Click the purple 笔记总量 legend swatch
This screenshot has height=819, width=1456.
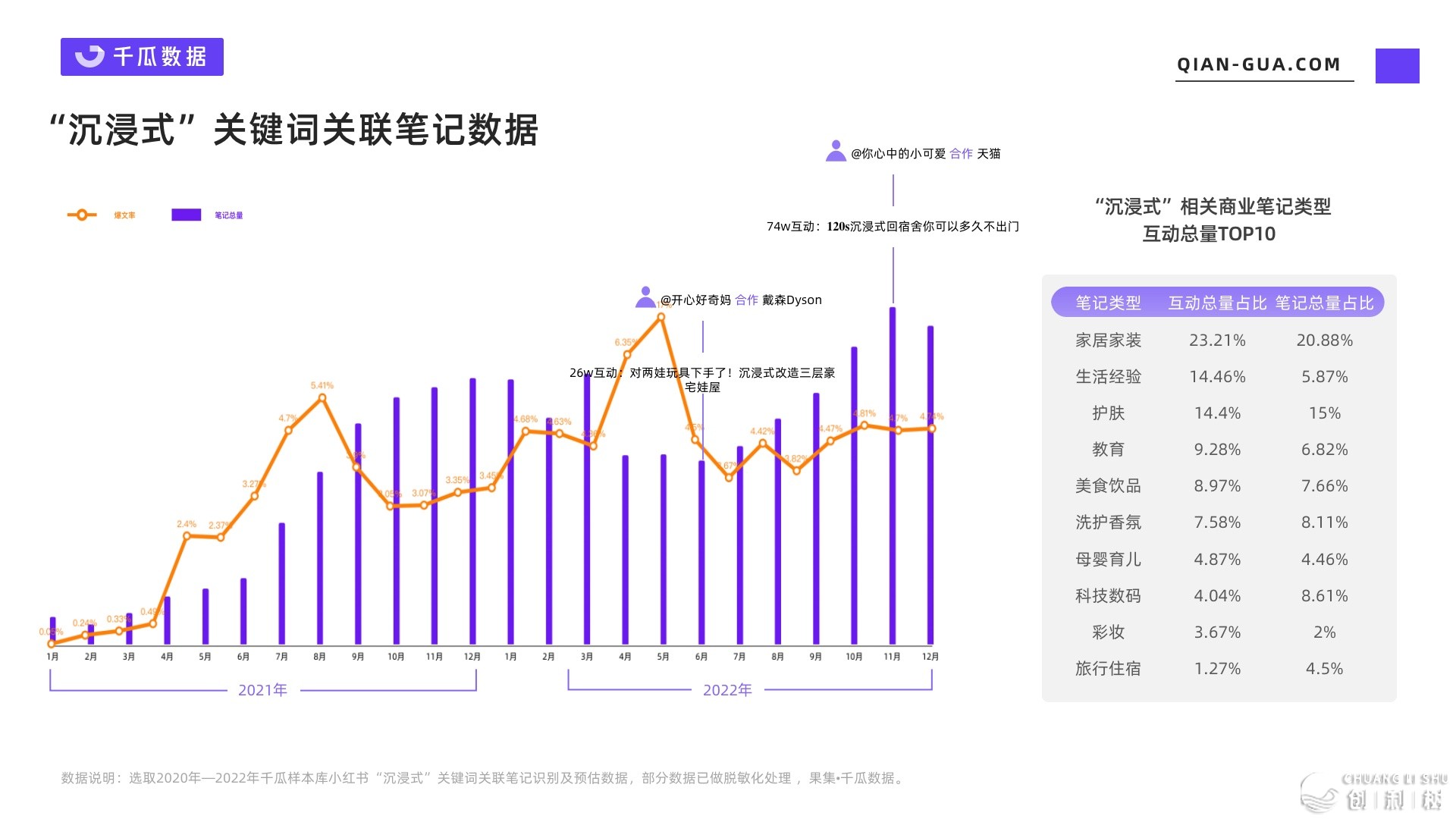coord(187,215)
